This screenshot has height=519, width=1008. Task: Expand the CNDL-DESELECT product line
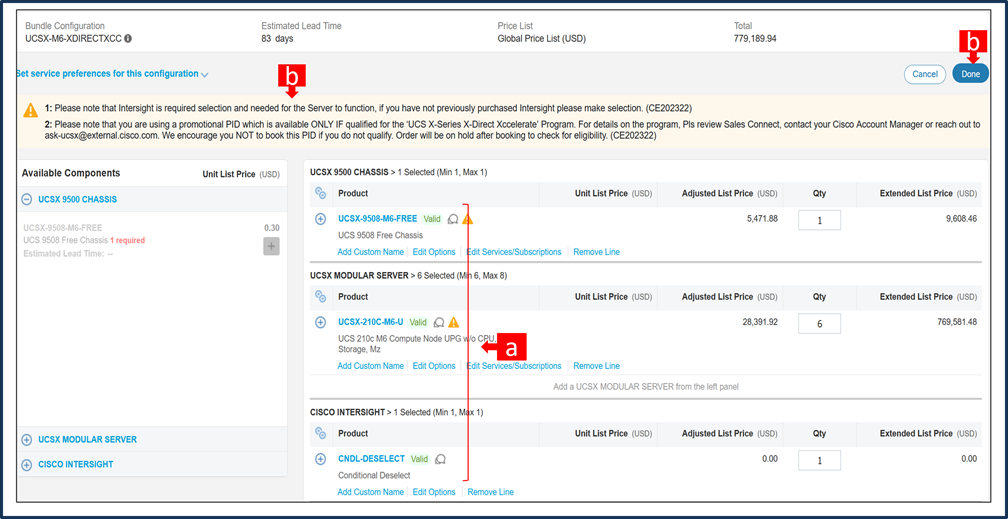321,459
